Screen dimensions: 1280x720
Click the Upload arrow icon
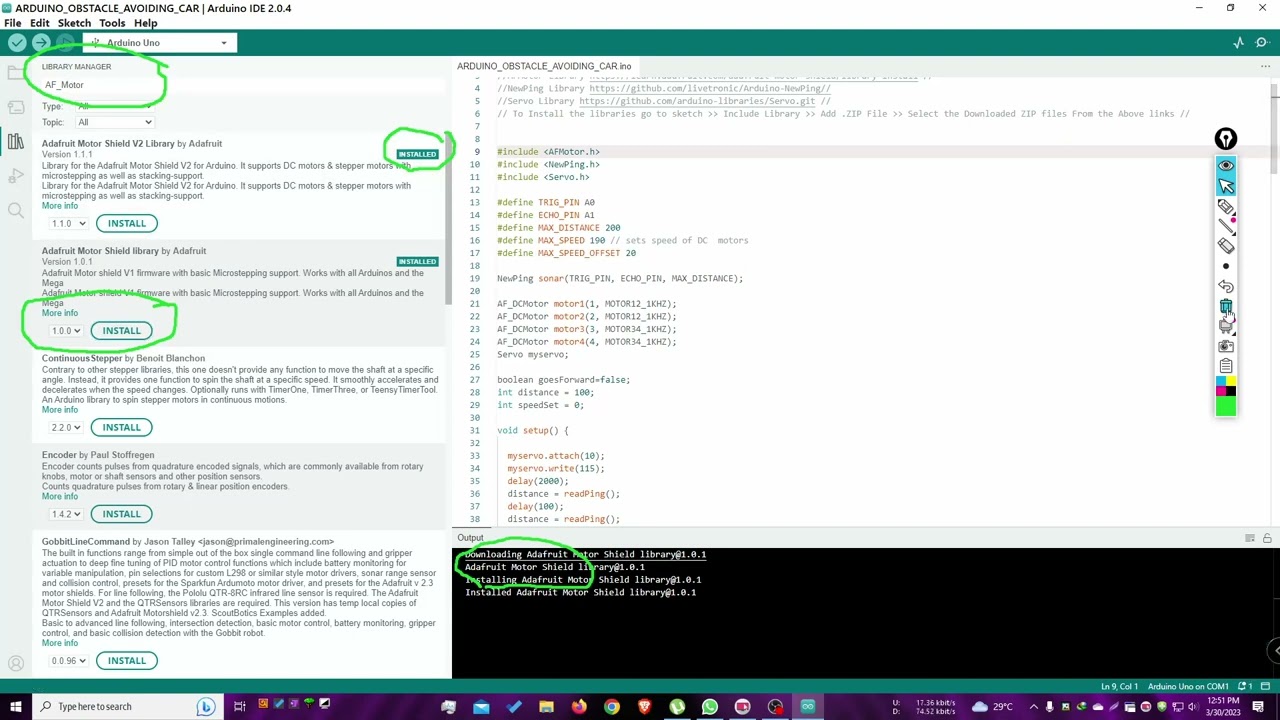click(41, 43)
